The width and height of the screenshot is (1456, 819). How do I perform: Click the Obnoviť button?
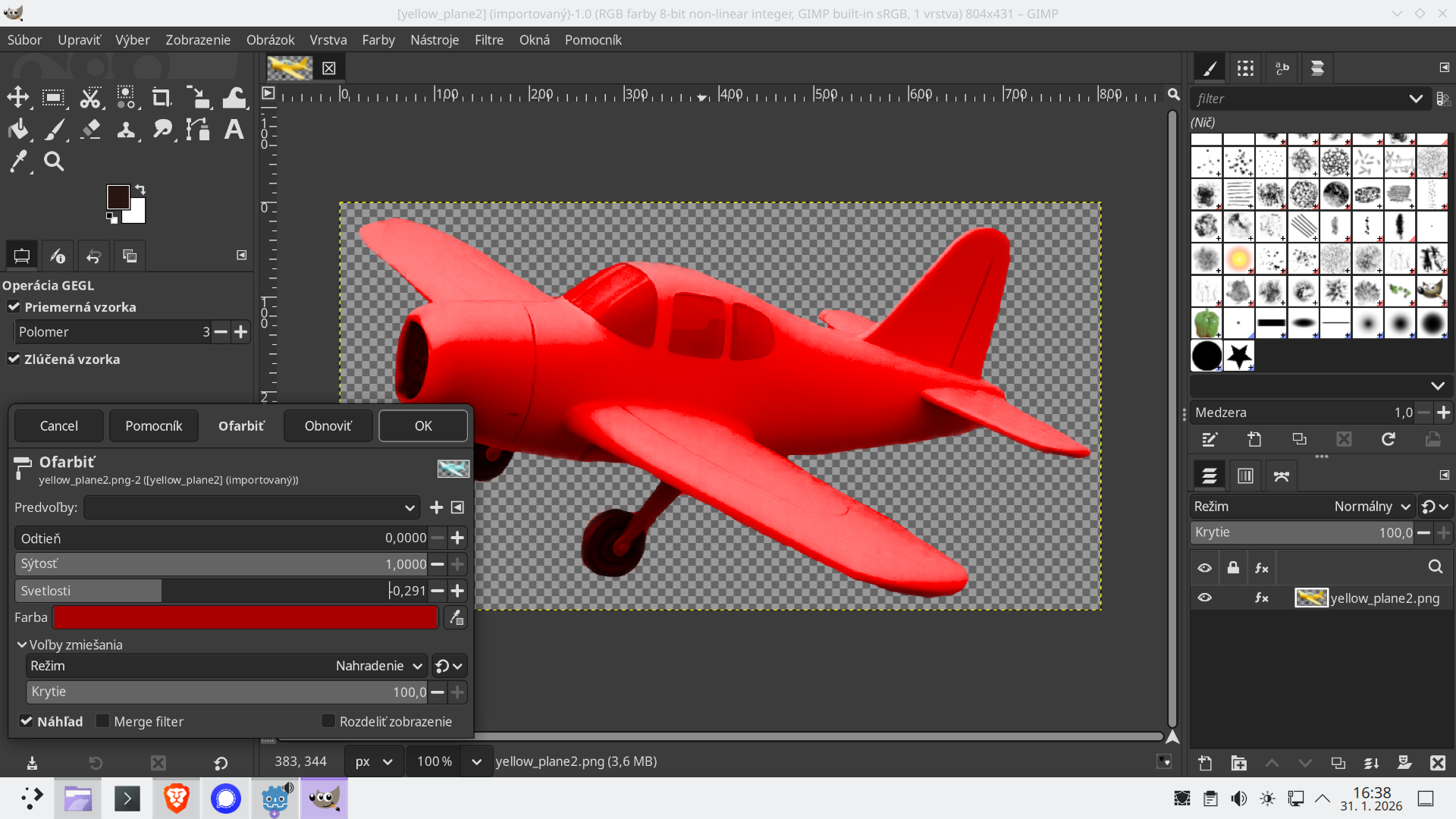click(x=328, y=425)
